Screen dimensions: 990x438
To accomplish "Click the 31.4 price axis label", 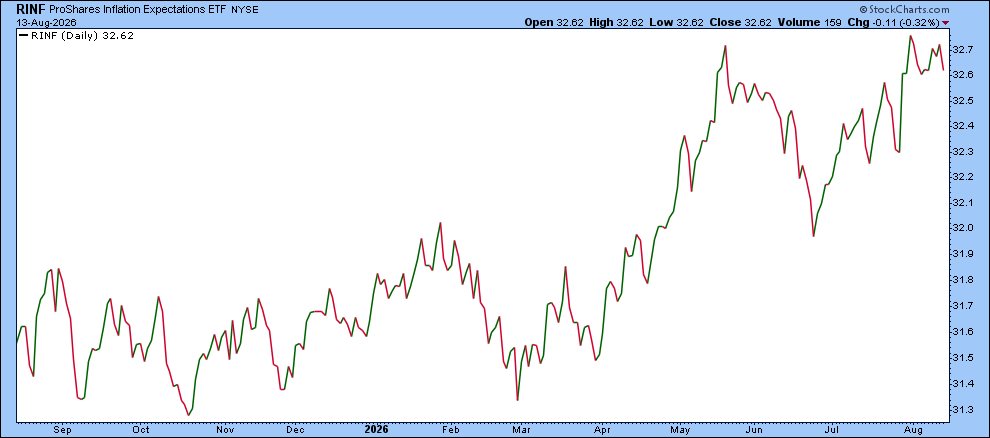I will point(963,384).
